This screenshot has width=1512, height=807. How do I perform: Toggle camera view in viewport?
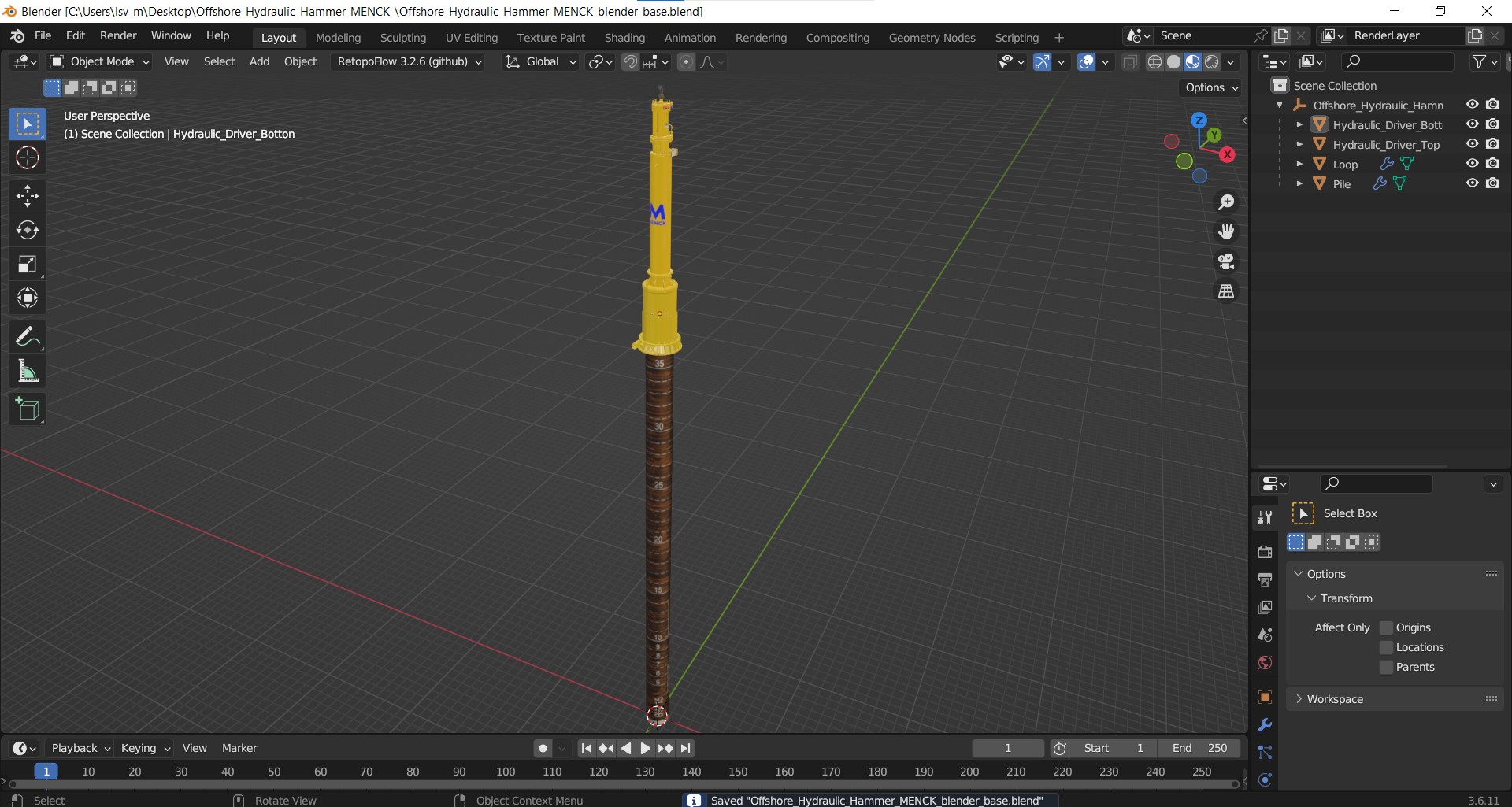point(1226,261)
